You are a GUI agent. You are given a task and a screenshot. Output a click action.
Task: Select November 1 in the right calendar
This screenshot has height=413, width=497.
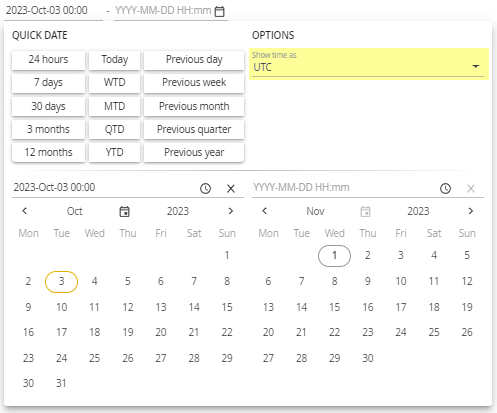click(x=334, y=256)
